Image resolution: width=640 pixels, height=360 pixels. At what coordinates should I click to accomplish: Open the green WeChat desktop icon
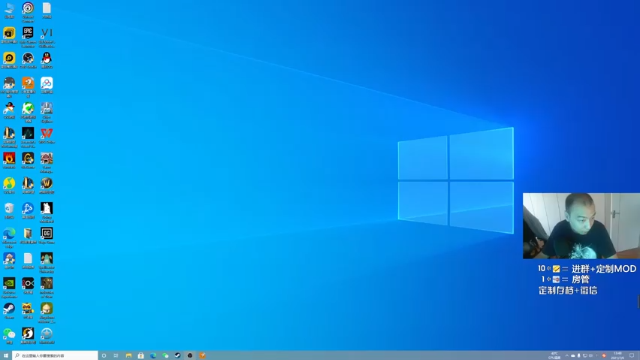click(9, 336)
